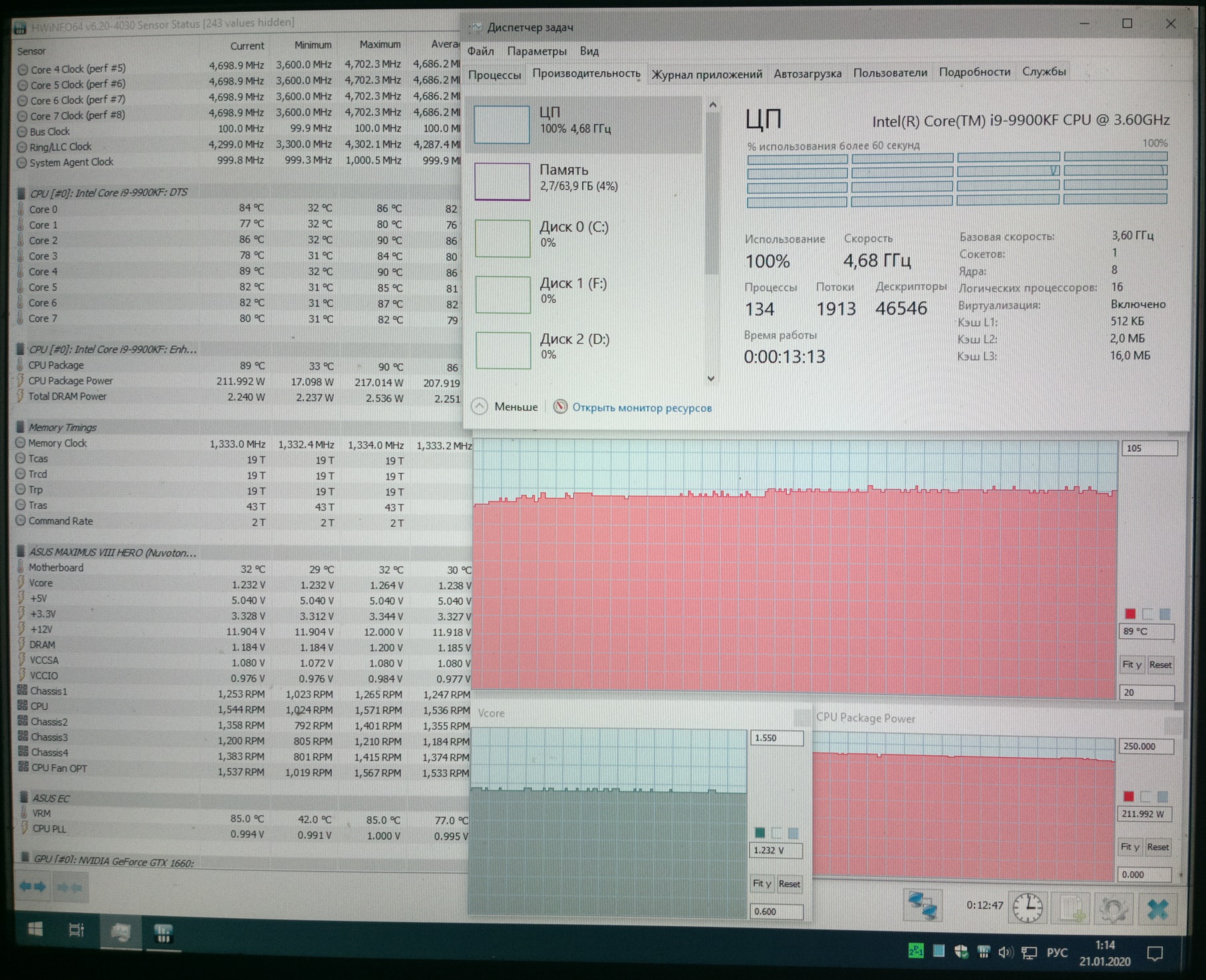
Task: Click the РУС language indicator
Action: 1057,953
